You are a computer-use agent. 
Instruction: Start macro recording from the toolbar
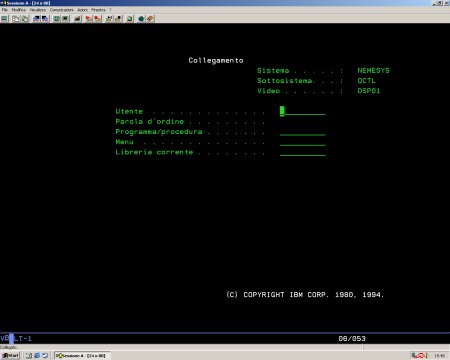[x=89, y=19]
